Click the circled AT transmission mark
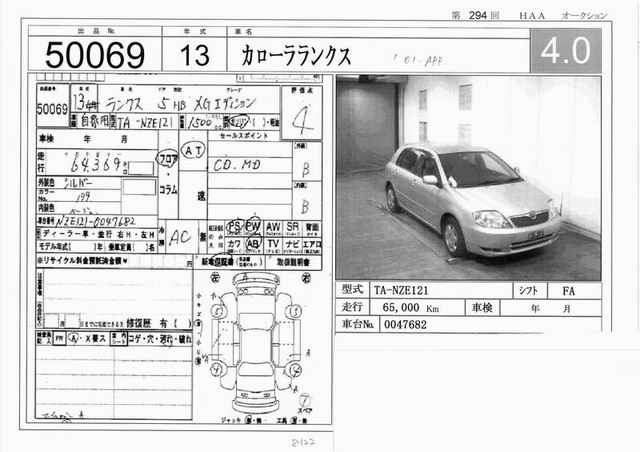 pos(193,151)
